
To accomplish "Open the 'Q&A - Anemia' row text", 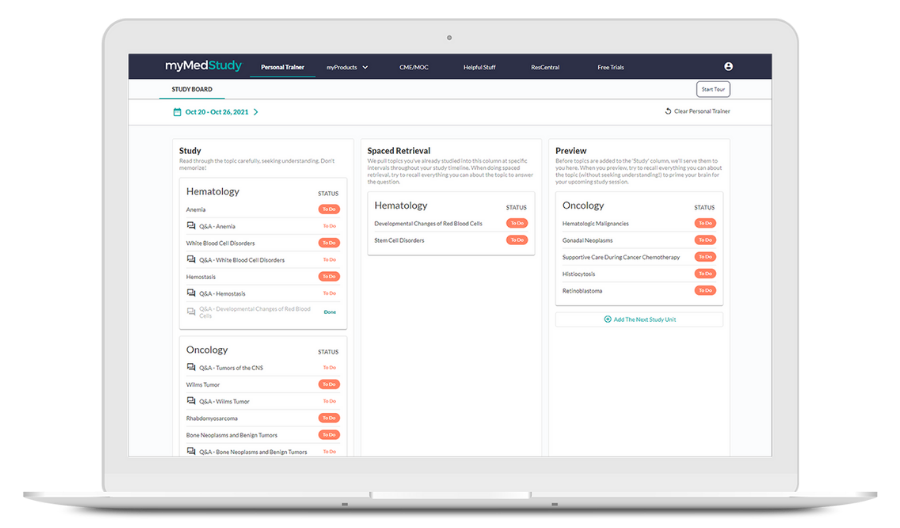I will tap(217, 226).
